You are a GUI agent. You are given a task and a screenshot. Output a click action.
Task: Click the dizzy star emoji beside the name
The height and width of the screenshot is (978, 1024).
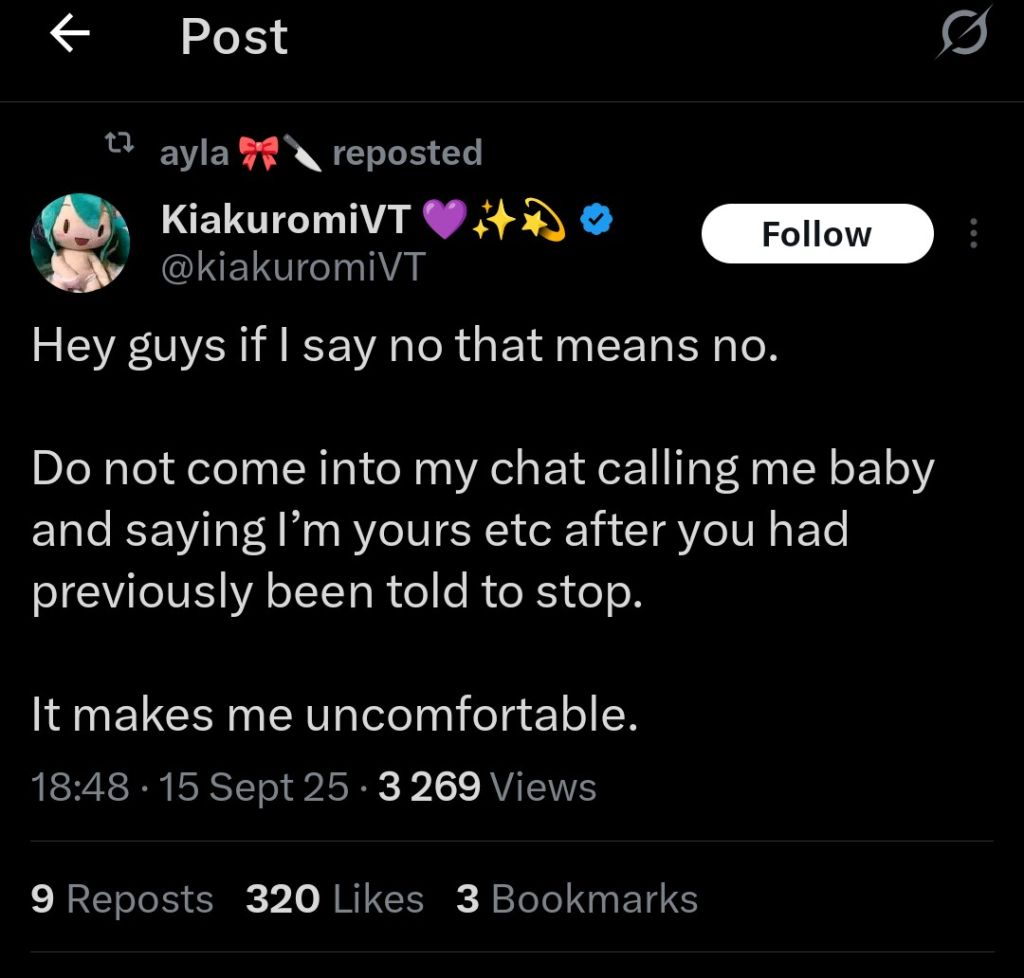pos(543,219)
